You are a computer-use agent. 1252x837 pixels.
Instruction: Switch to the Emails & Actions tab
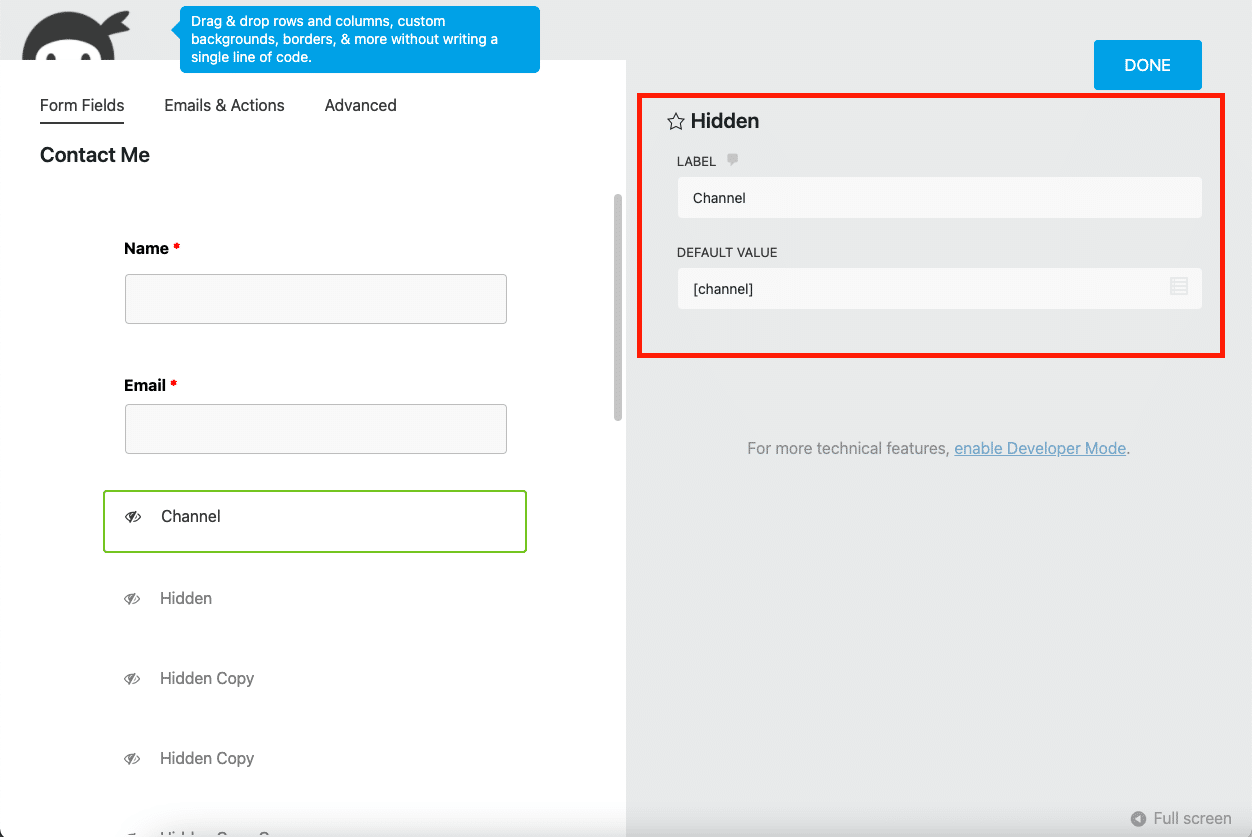(x=224, y=105)
